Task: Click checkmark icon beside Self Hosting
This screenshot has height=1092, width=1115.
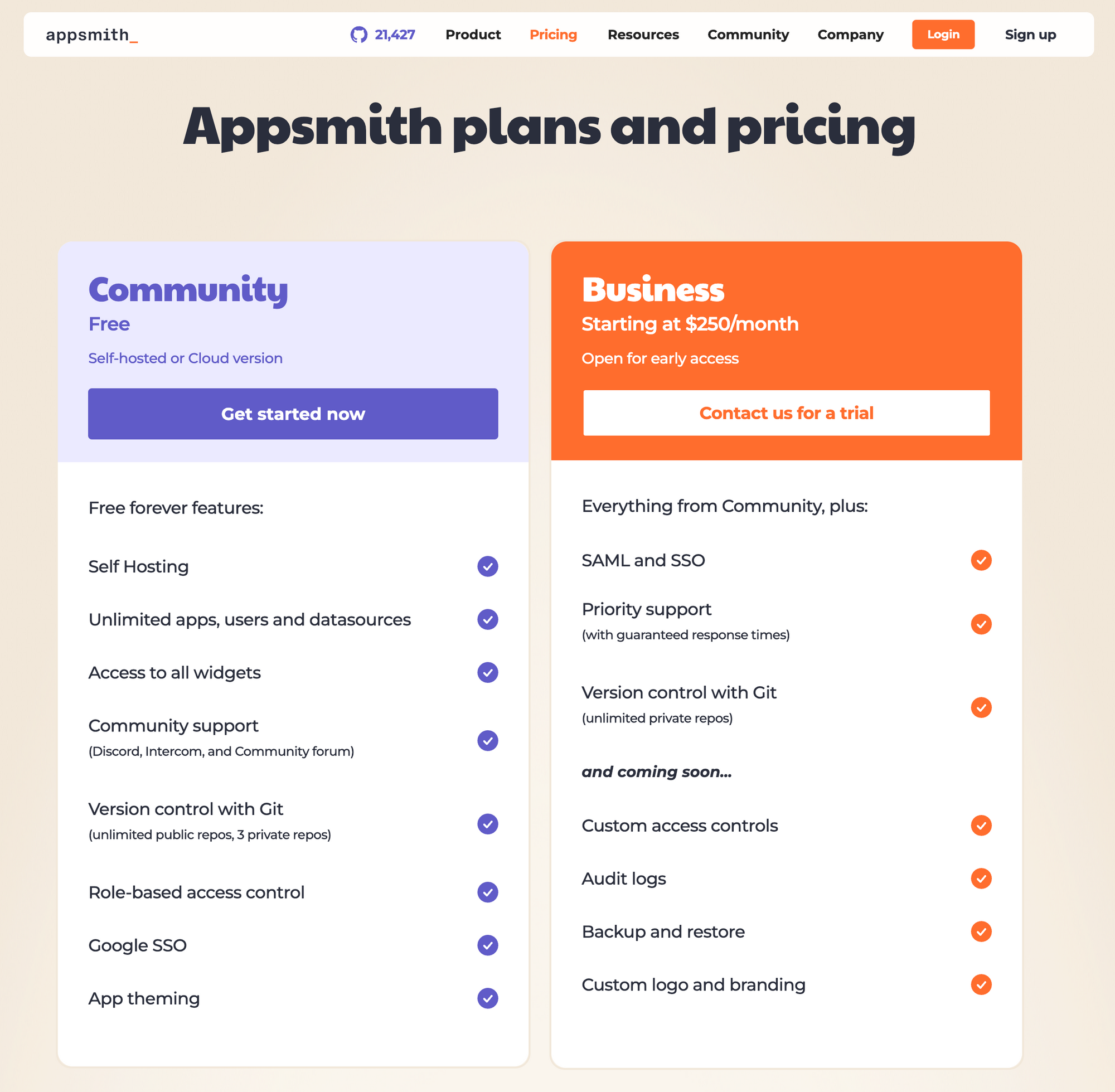Action: pyautogui.click(x=487, y=566)
